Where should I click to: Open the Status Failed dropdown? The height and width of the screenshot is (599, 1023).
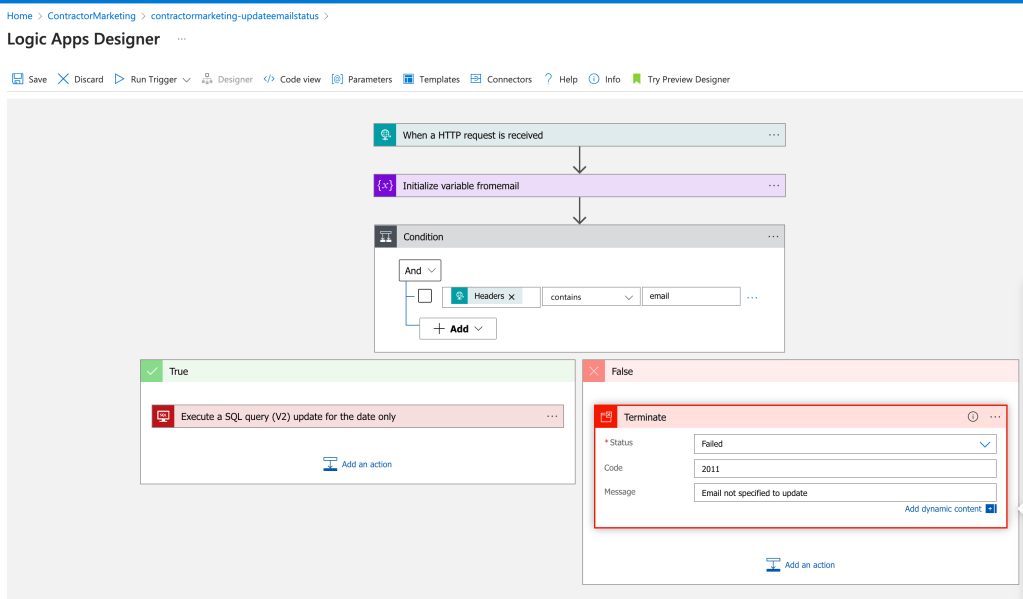(x=845, y=444)
